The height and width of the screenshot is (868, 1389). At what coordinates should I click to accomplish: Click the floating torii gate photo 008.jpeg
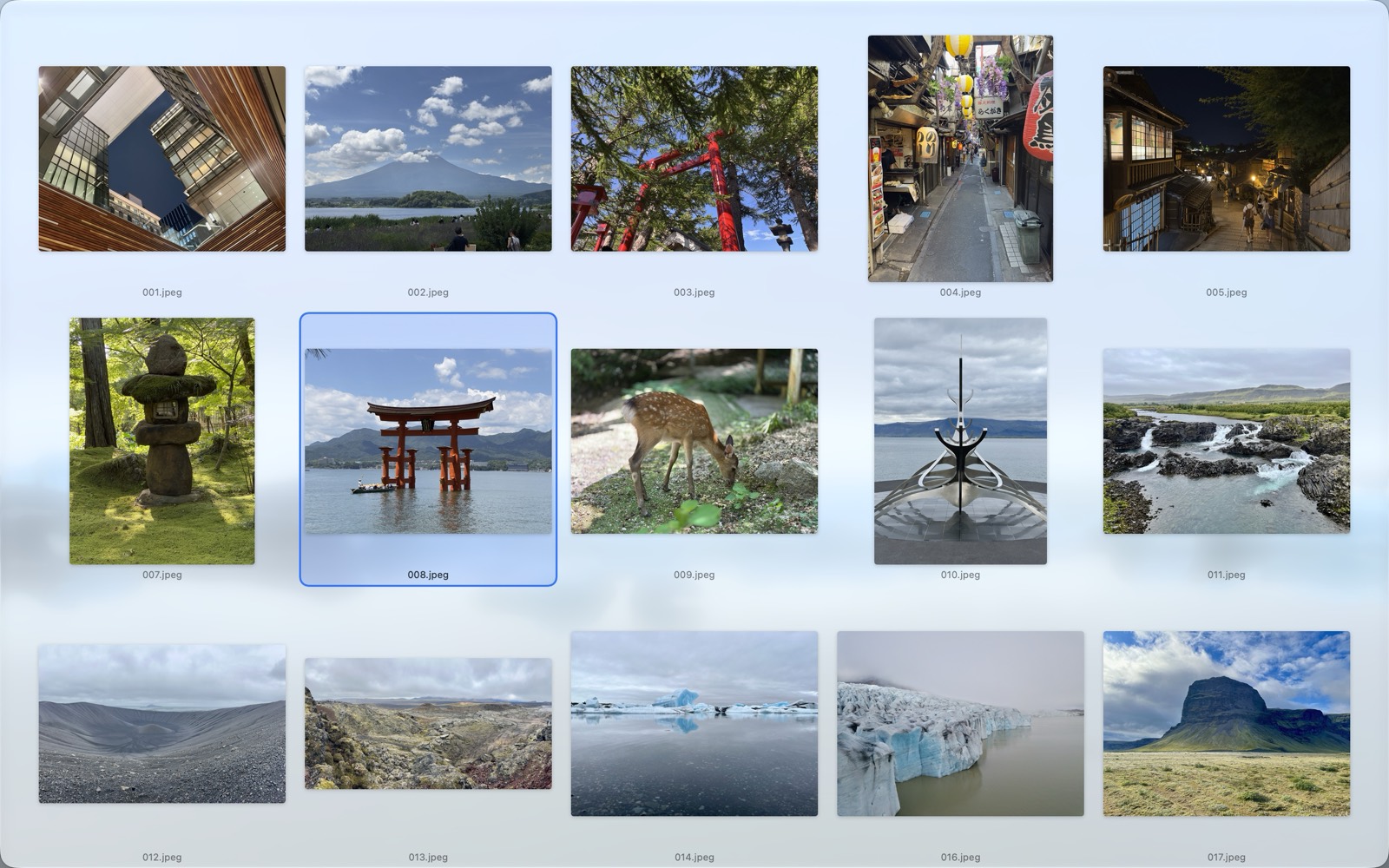(428, 441)
